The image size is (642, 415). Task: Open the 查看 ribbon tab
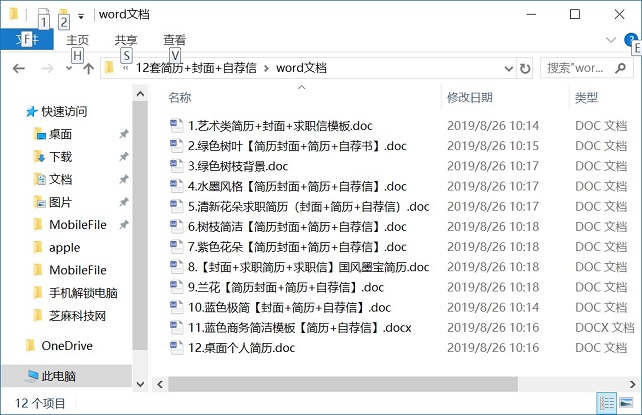click(174, 40)
